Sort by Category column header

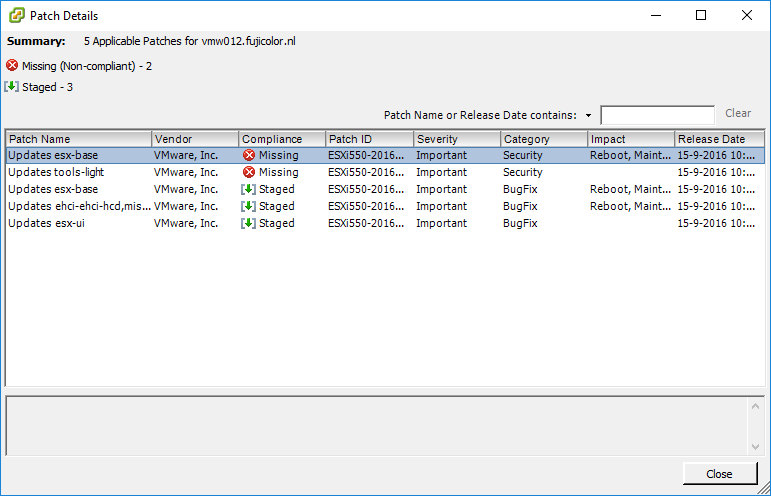(544, 139)
